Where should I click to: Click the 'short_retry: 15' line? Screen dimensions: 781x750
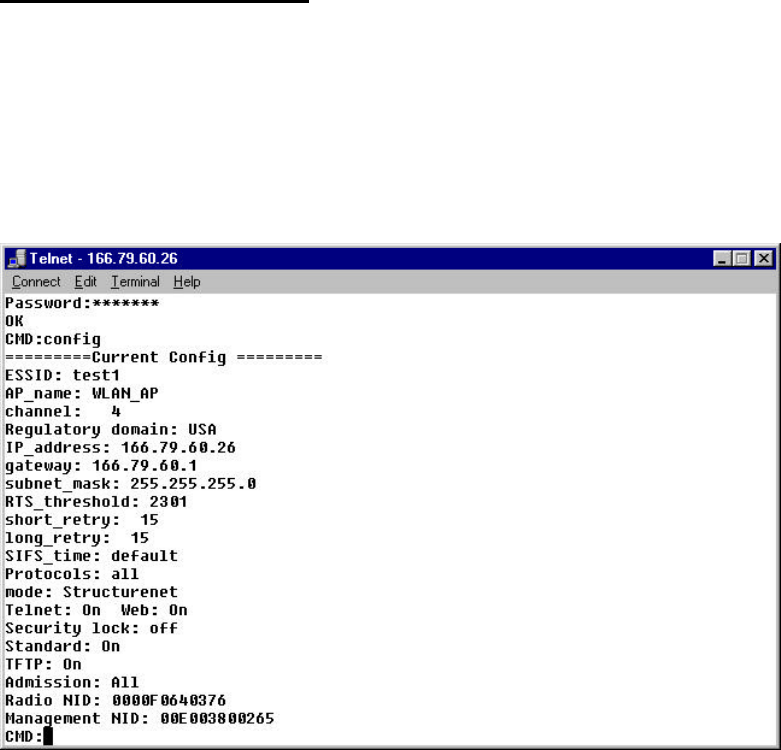[82, 520]
